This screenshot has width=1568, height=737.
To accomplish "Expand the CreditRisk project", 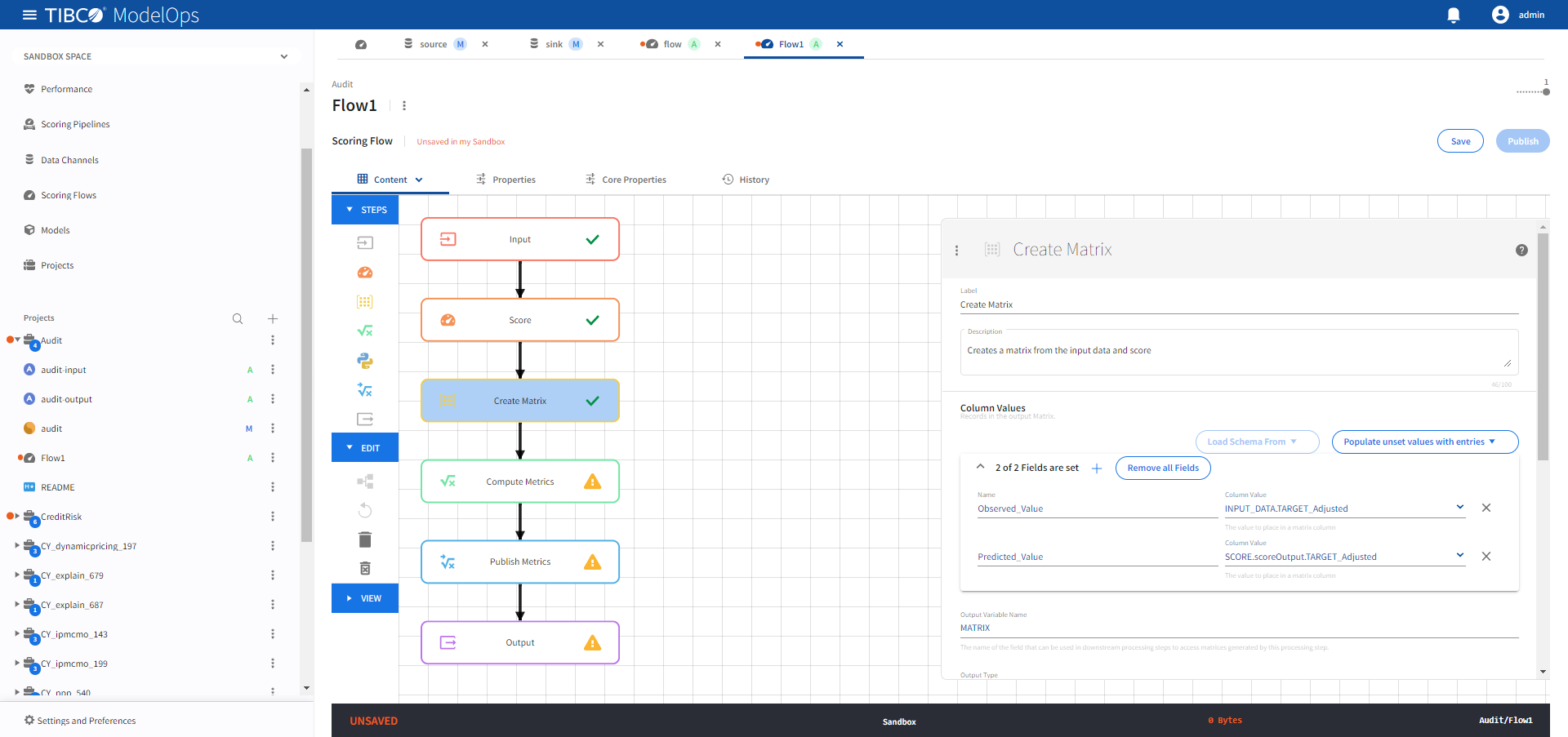I will [17, 516].
